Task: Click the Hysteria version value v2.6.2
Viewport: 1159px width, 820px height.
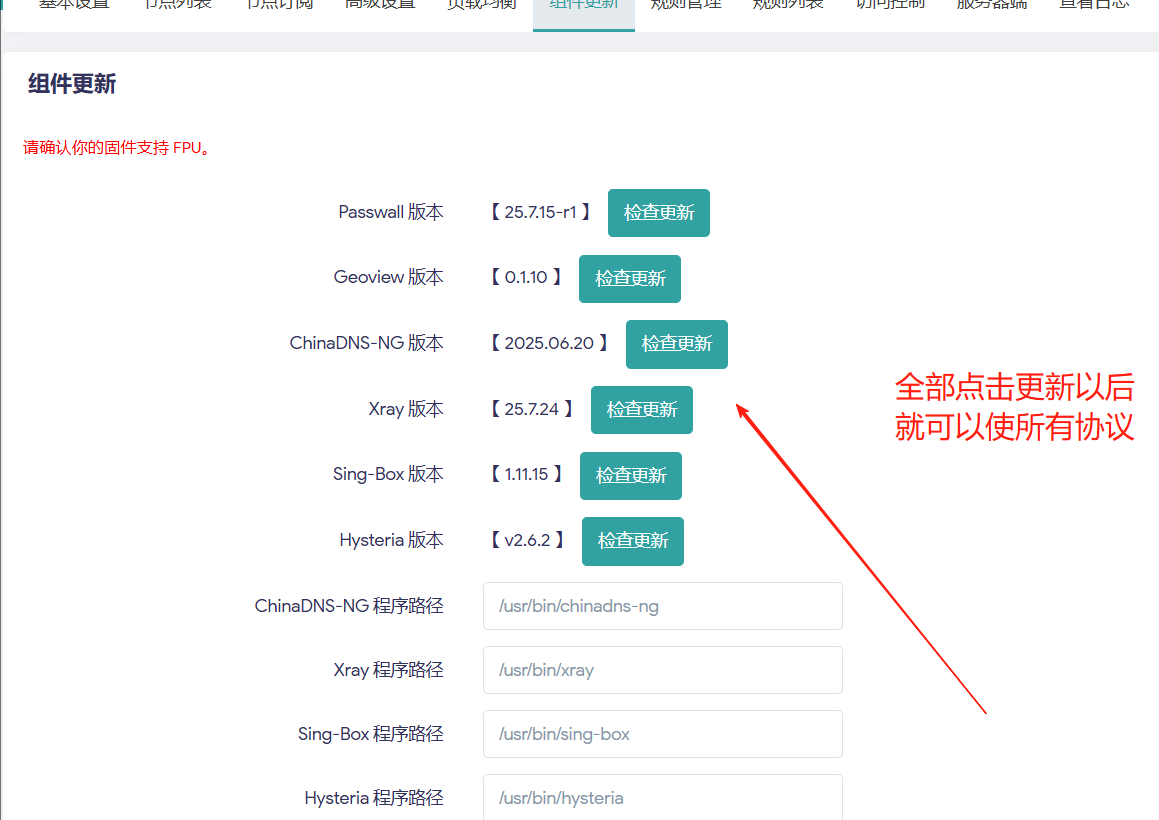Action: (x=527, y=541)
